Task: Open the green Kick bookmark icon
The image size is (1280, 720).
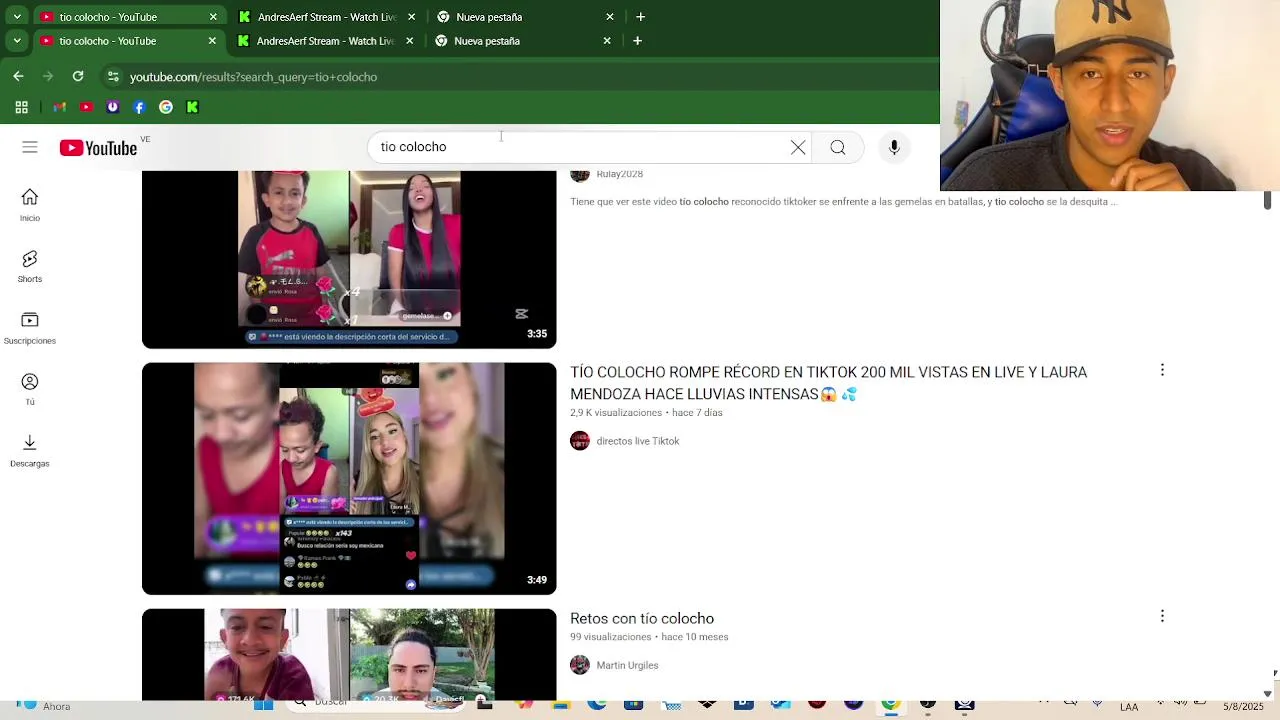Action: (192, 107)
